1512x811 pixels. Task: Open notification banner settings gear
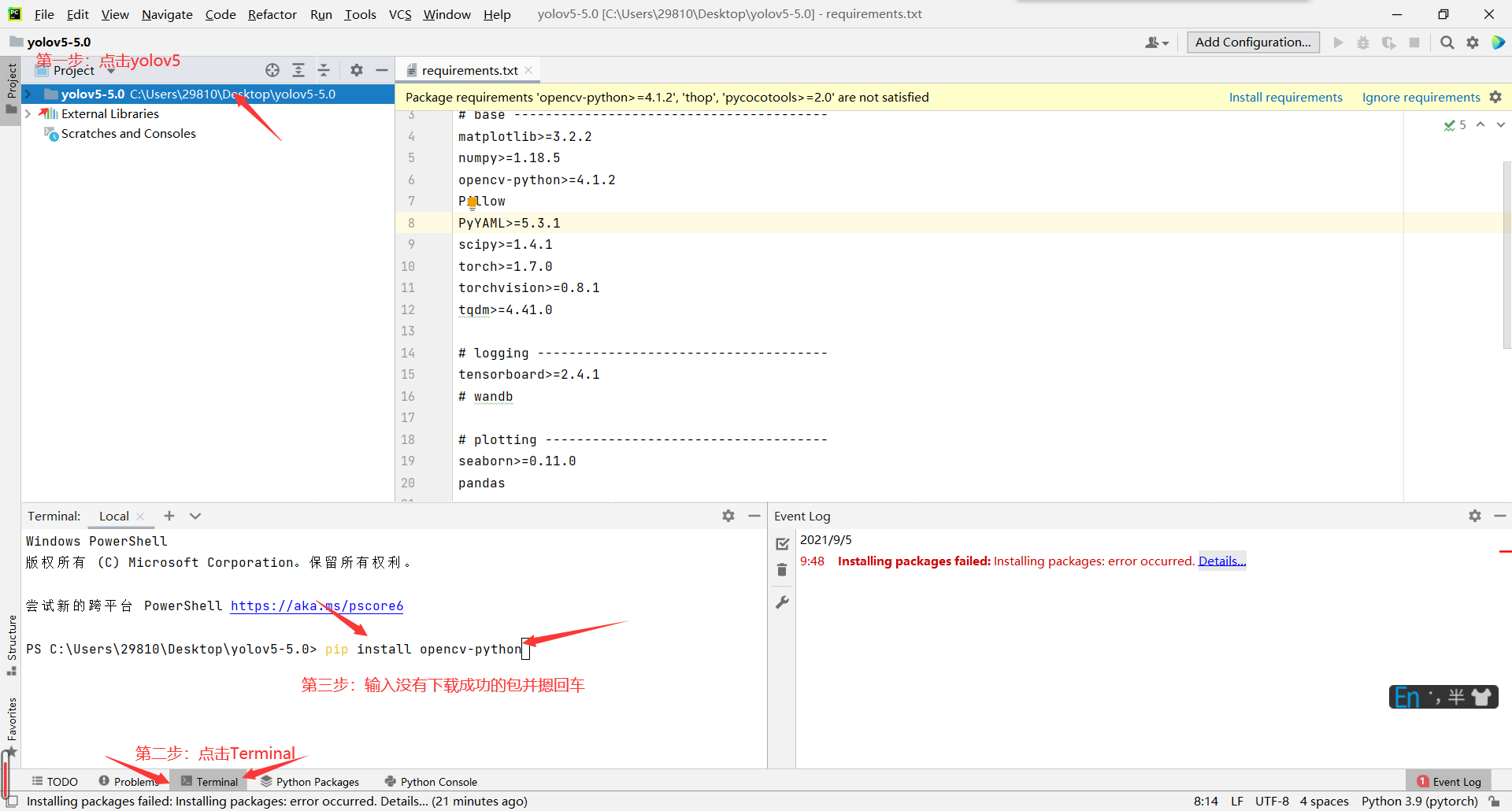(x=1495, y=97)
